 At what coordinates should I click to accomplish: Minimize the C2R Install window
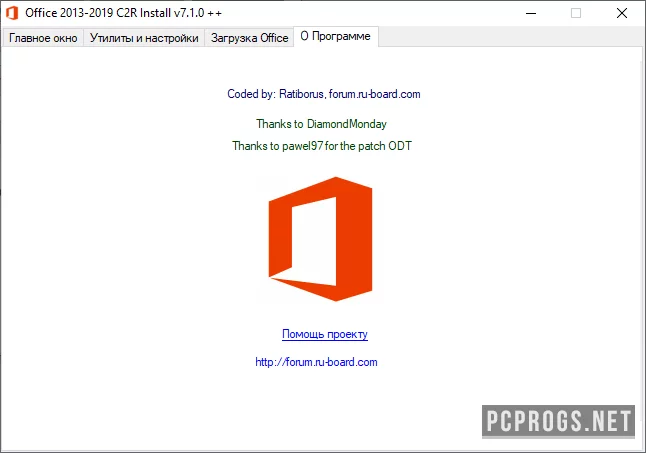point(531,13)
